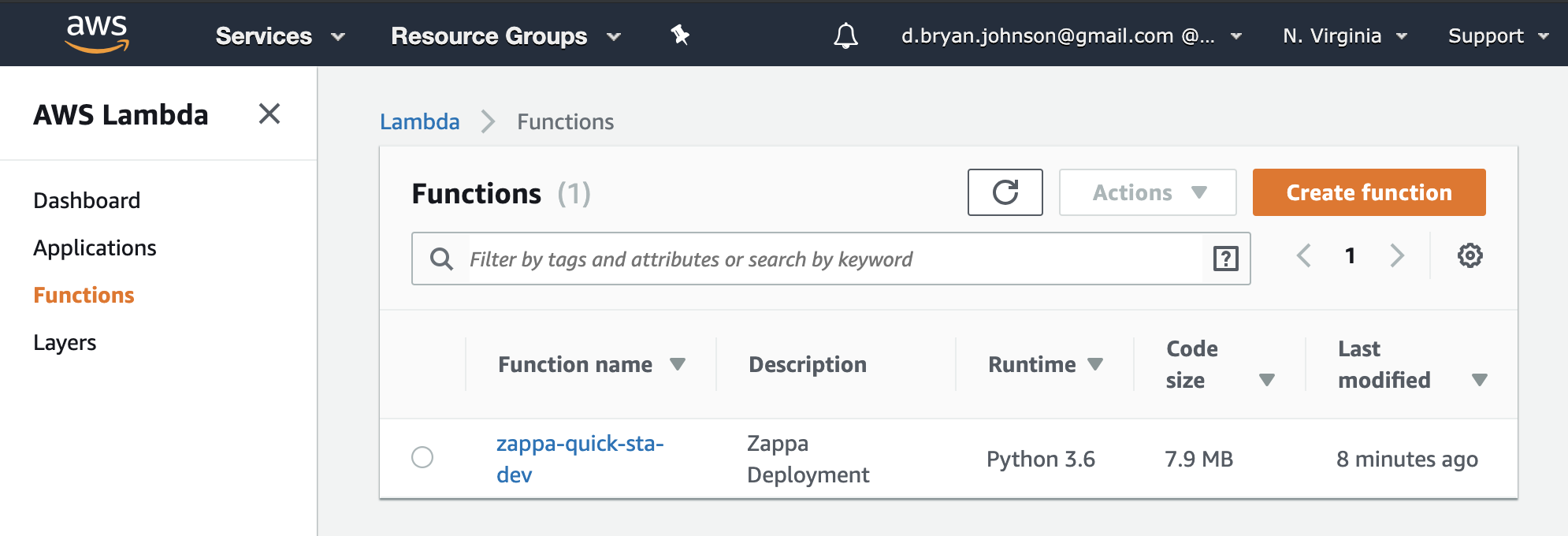Select the zappa-quick-sta-dev radio button
1568x536 pixels.
click(422, 457)
